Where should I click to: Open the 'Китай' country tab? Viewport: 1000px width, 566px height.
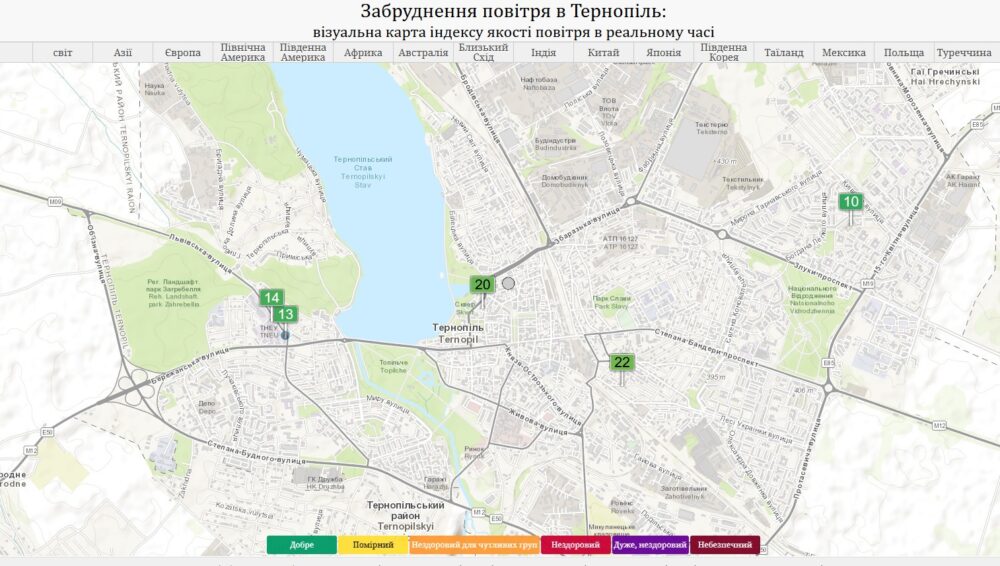click(603, 52)
